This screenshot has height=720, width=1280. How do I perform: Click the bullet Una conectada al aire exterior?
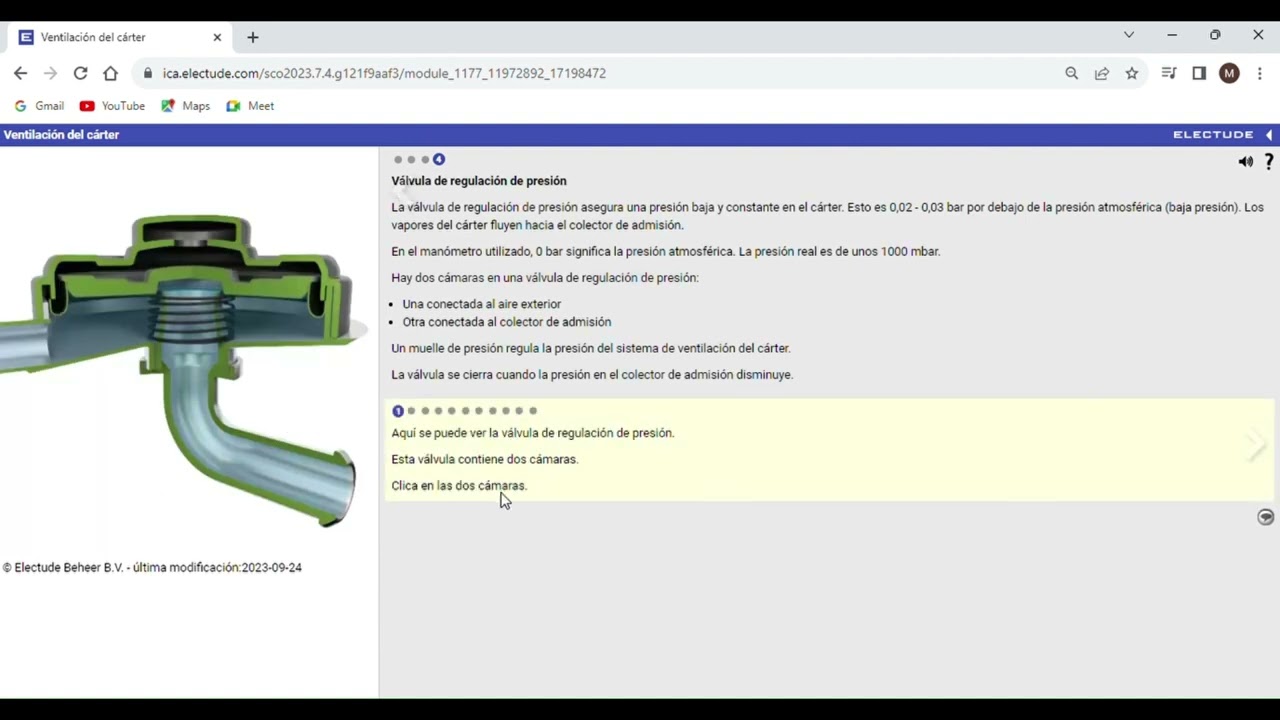coord(482,304)
